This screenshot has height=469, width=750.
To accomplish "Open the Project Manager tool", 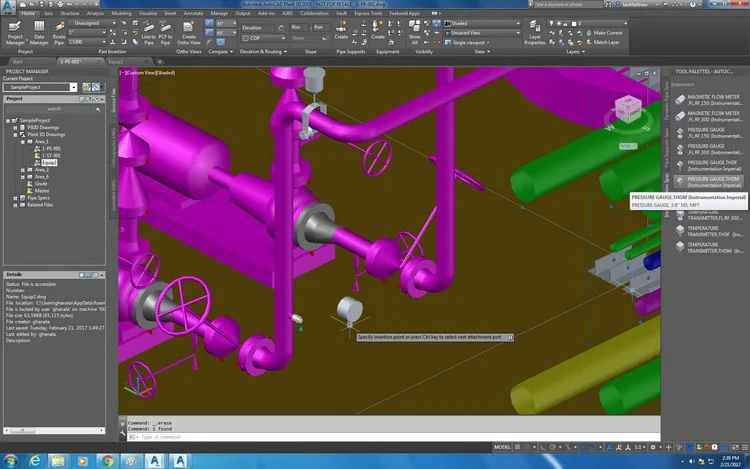I will (x=15, y=32).
